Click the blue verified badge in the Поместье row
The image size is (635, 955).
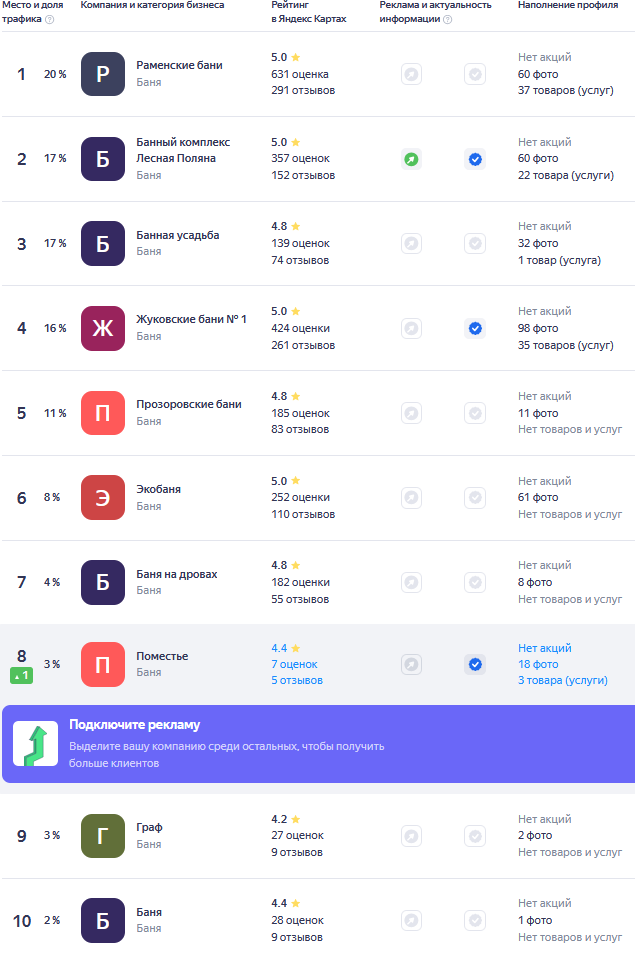[475, 664]
